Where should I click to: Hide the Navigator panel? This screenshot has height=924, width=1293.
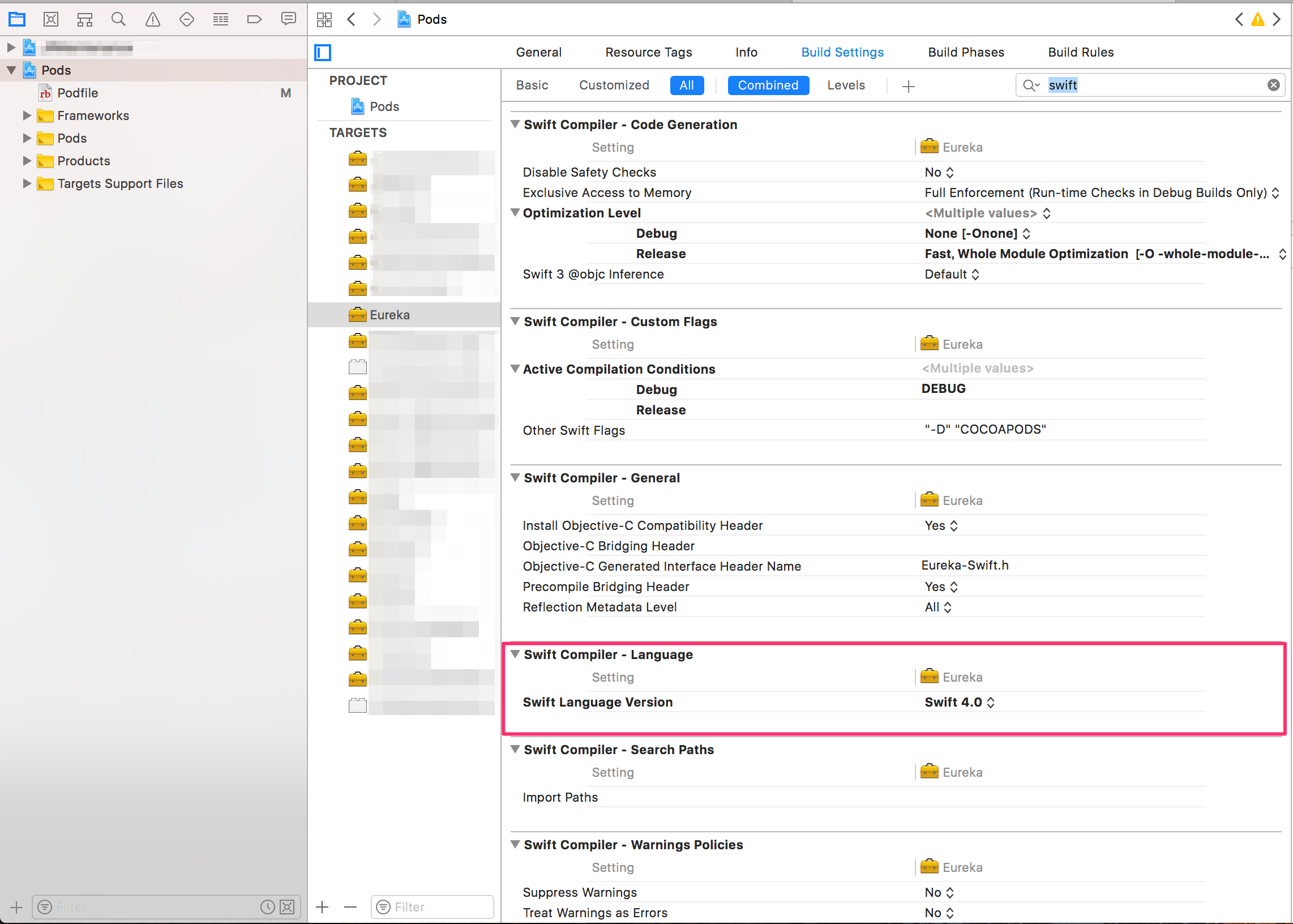pyautogui.click(x=323, y=52)
